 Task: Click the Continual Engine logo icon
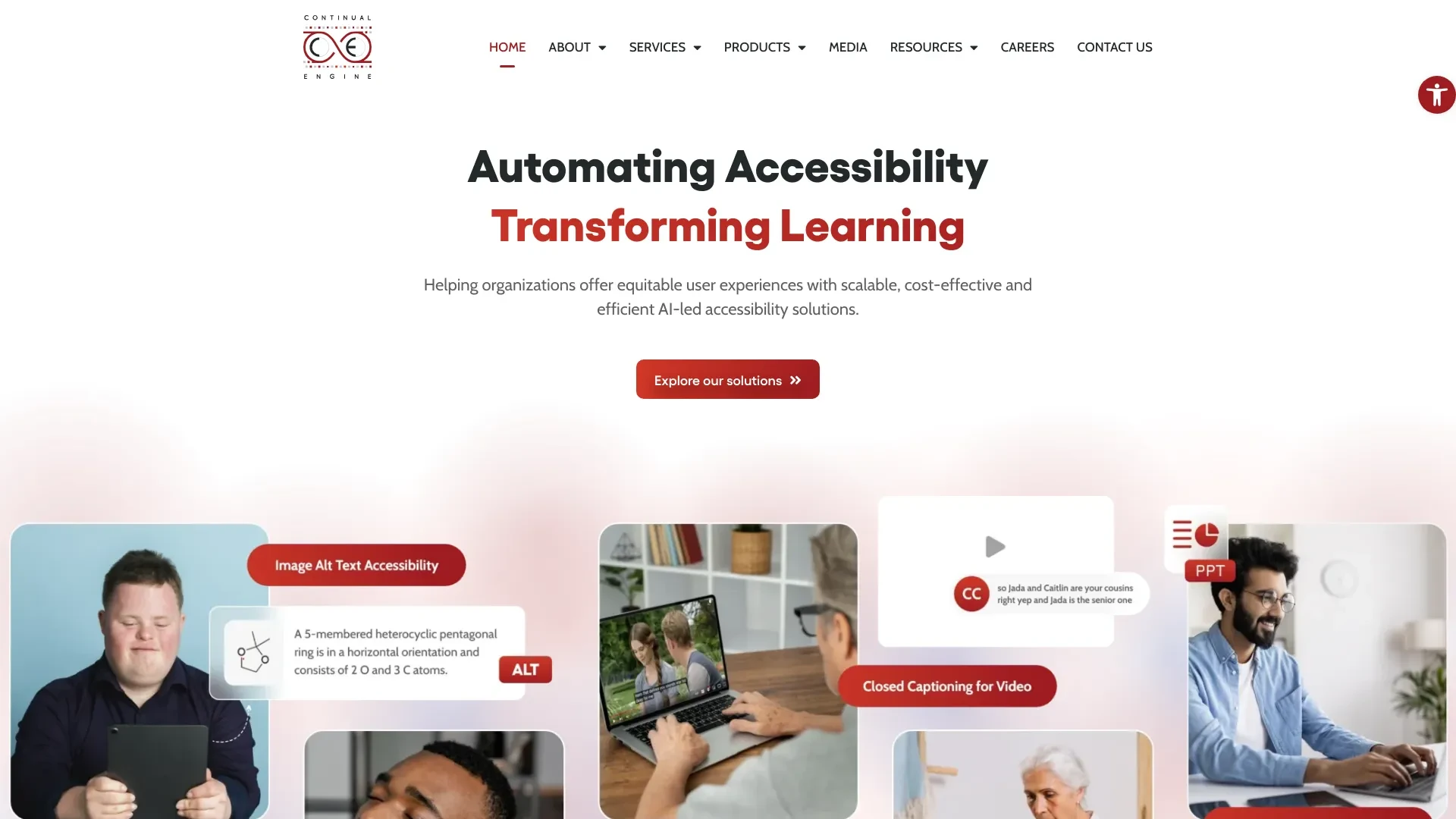[x=337, y=47]
